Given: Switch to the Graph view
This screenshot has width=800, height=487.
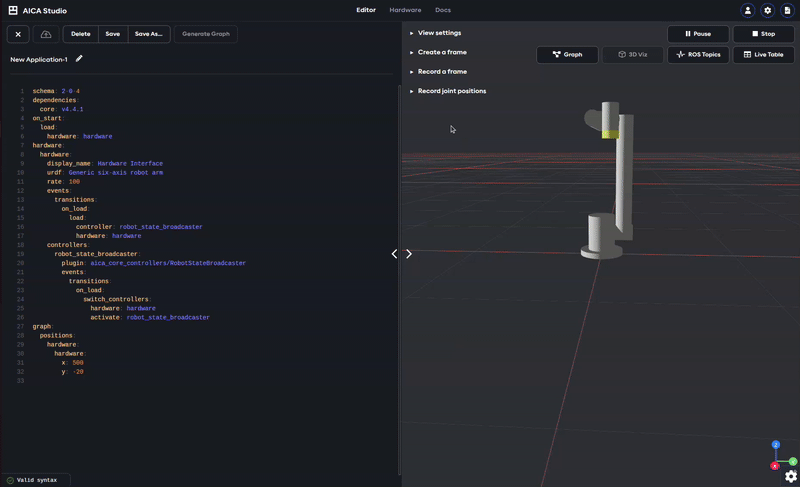Looking at the screenshot, I should click(567, 55).
